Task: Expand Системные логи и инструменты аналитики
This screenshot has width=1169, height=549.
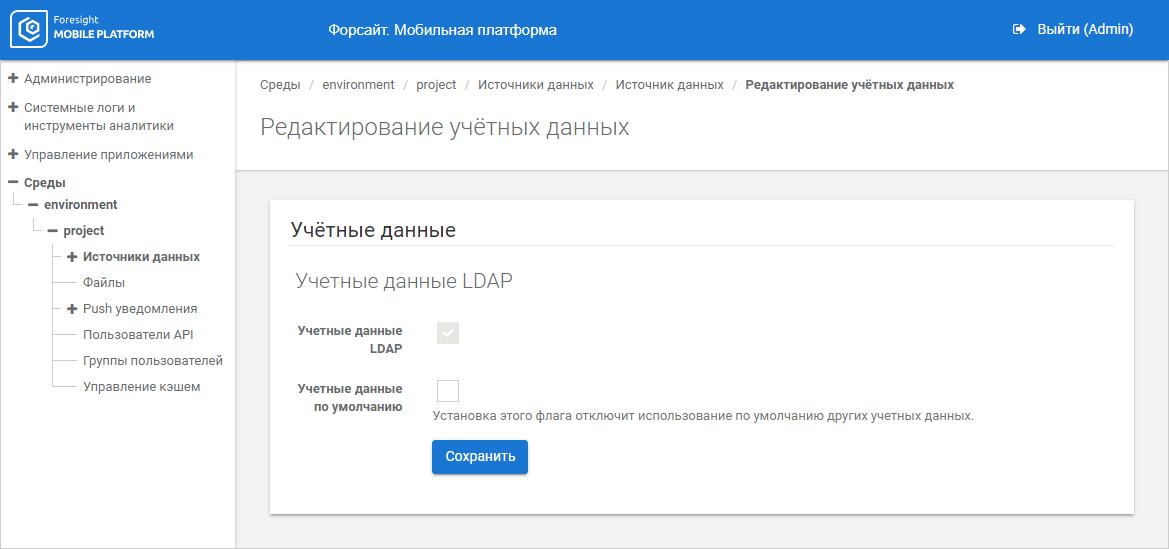Action: pos(13,107)
